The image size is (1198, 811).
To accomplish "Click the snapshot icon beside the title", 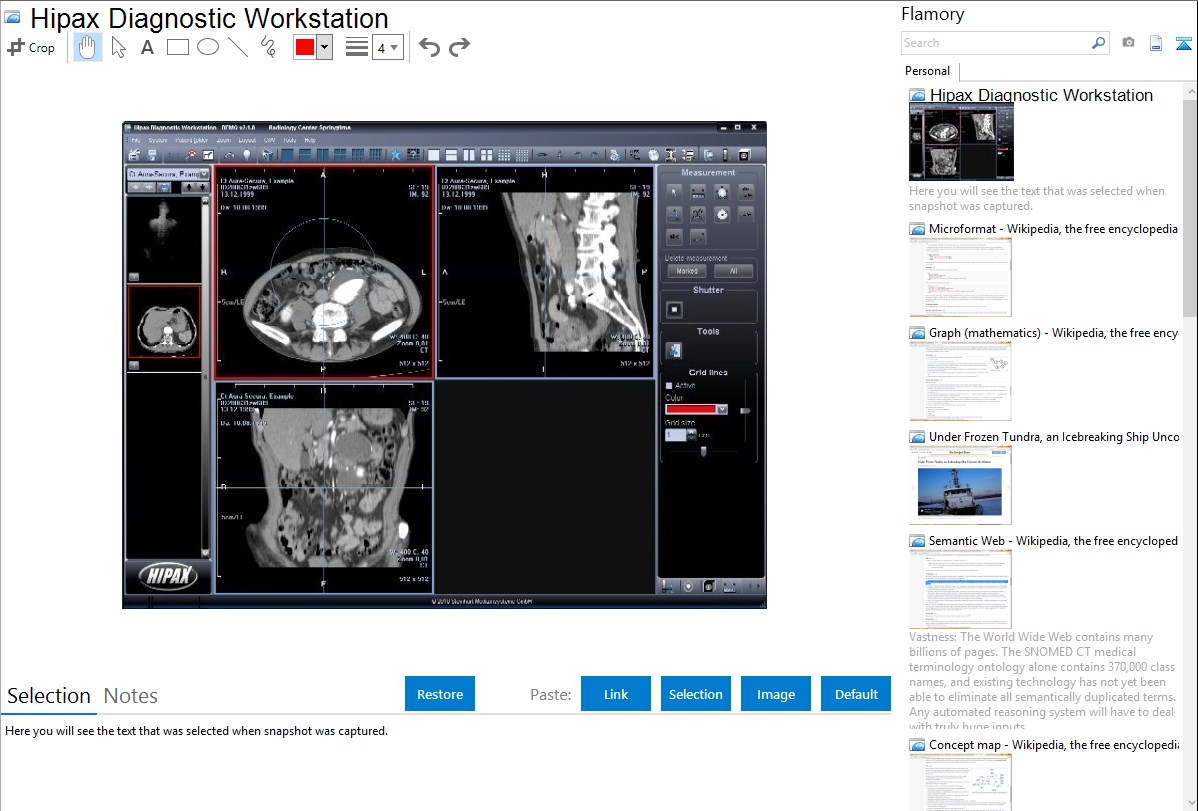I will [13, 17].
